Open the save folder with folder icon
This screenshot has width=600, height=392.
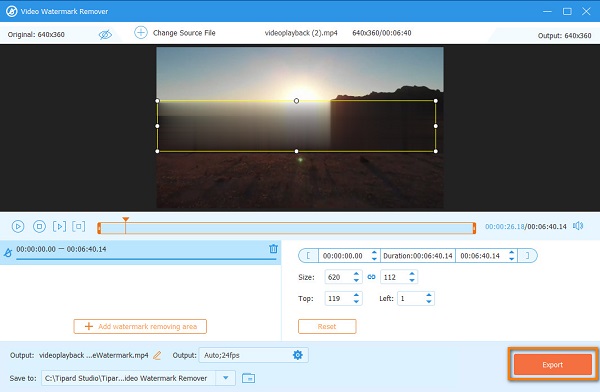click(249, 379)
